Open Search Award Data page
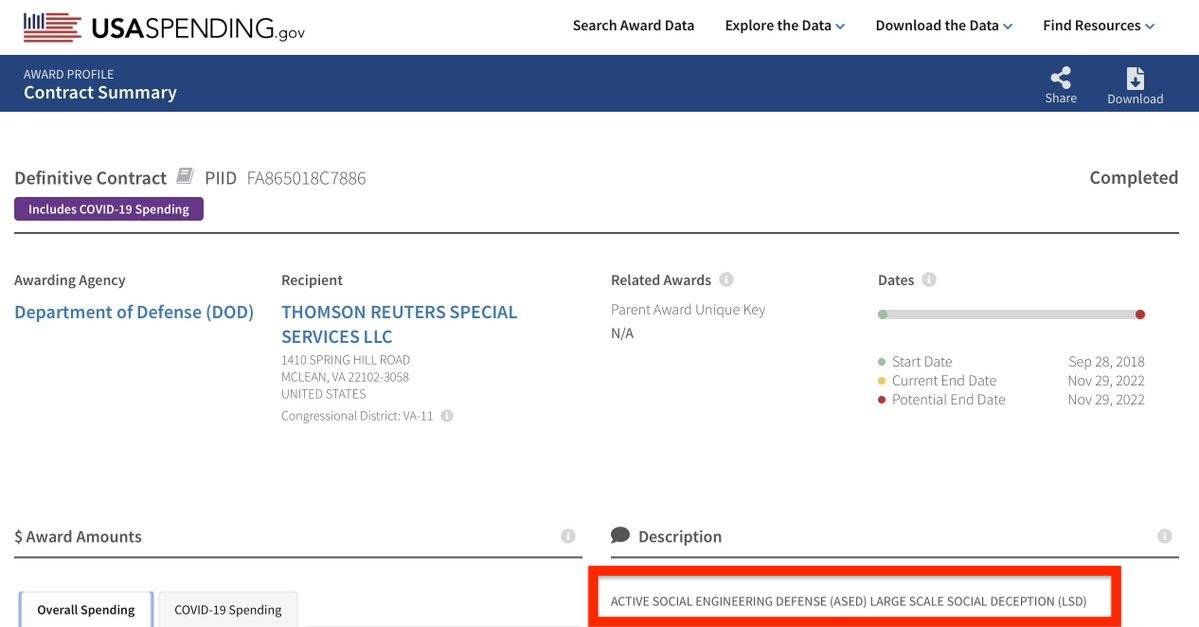Viewport: 1199px width, 627px height. click(633, 25)
